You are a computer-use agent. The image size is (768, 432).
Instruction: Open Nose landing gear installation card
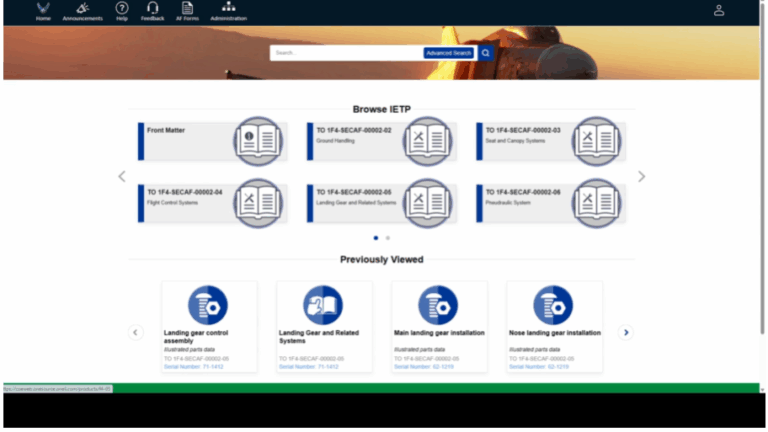554,327
